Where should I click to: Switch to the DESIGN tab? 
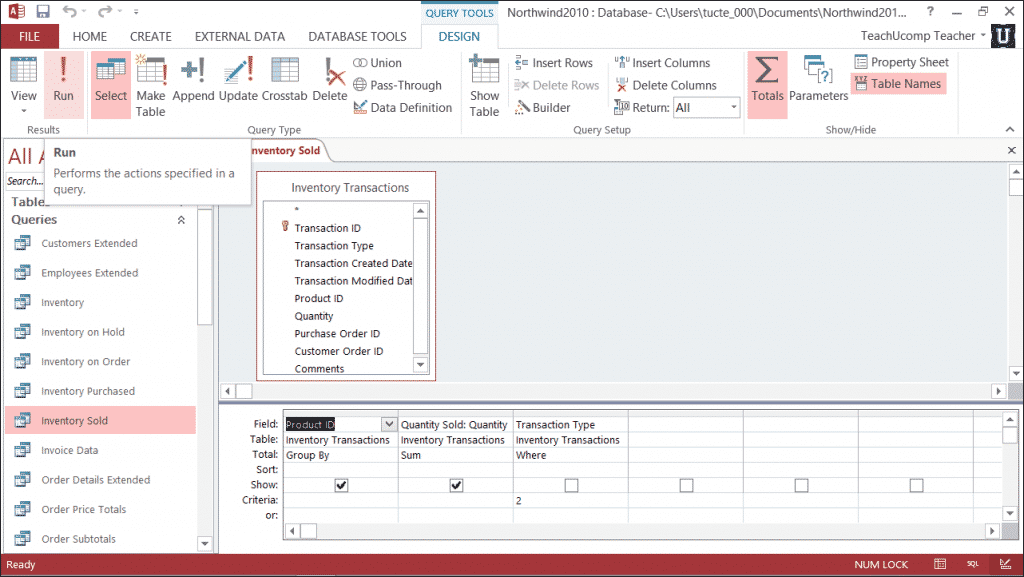458,37
